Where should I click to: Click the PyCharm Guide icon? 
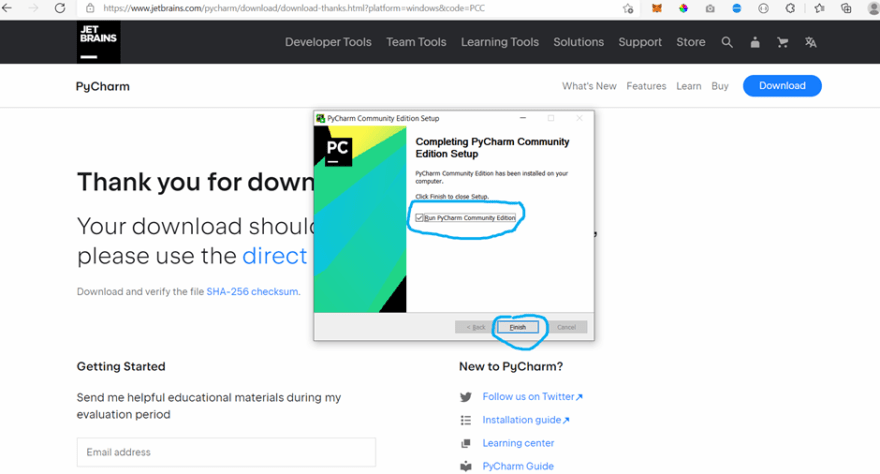466,466
